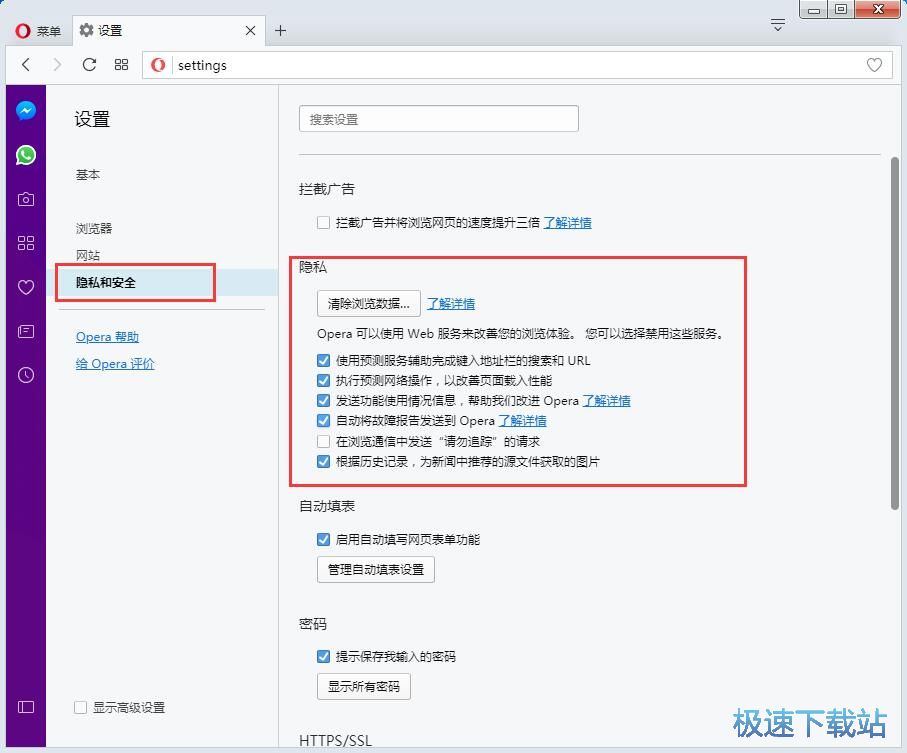
Task: Uncheck 提示保存我输入的密码
Action: click(323, 656)
